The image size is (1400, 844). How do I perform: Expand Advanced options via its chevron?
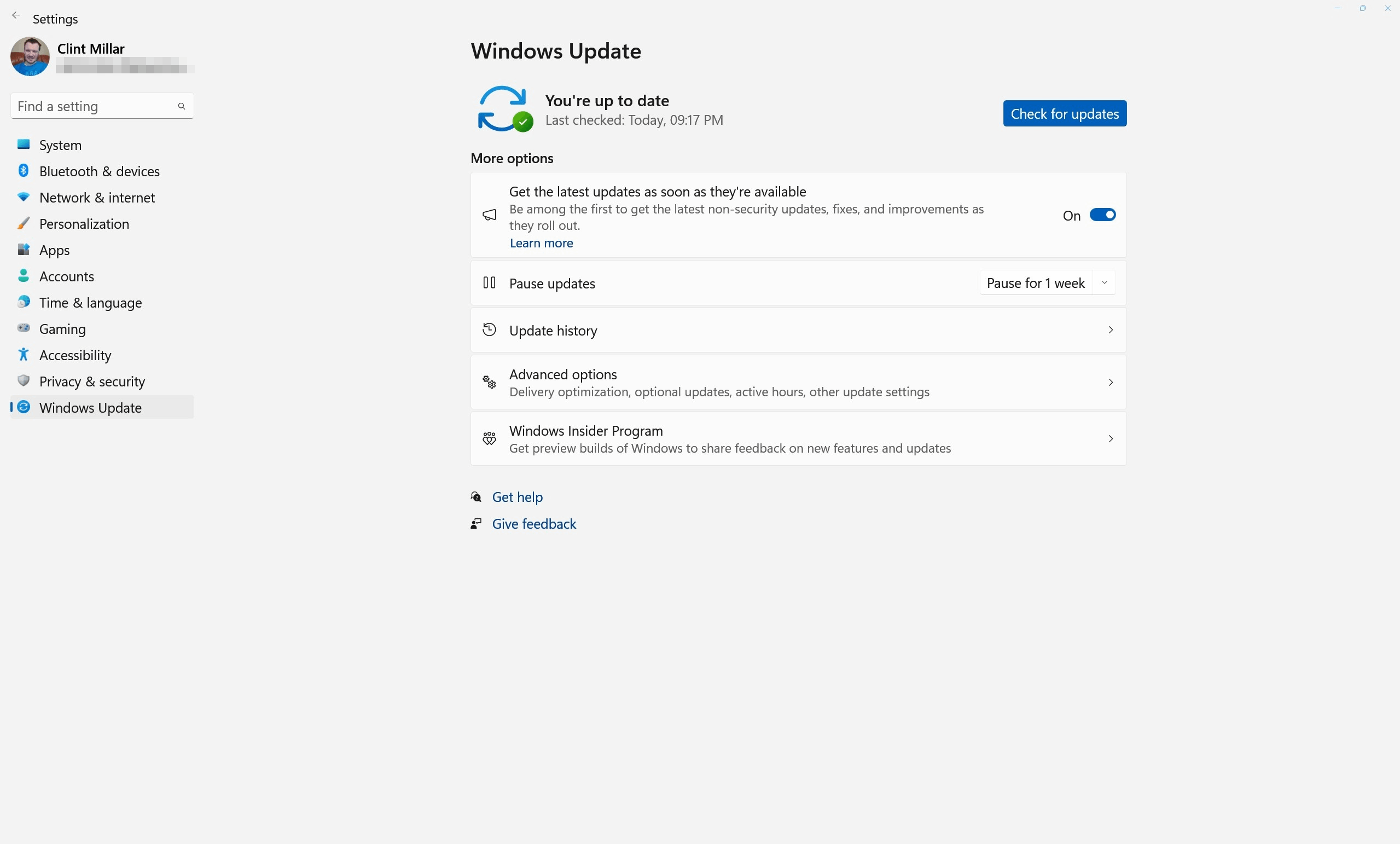1110,382
